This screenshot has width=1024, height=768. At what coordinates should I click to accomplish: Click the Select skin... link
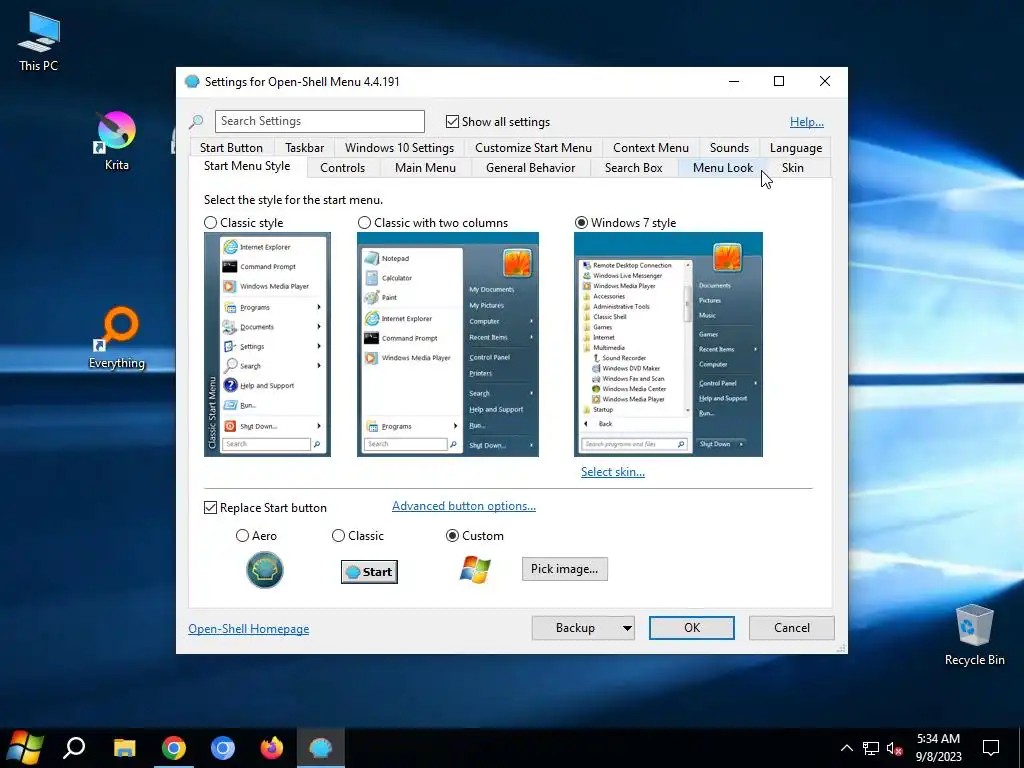(613, 472)
